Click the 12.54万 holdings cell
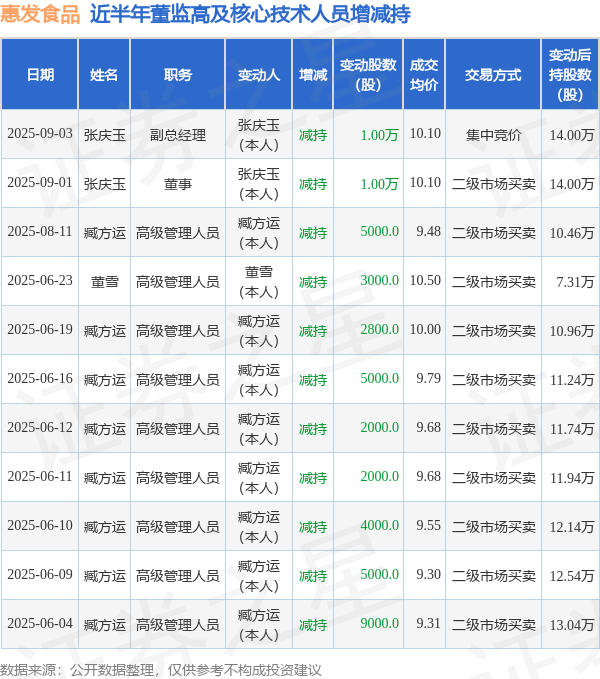Screen dimensions: 600x679 571,576
